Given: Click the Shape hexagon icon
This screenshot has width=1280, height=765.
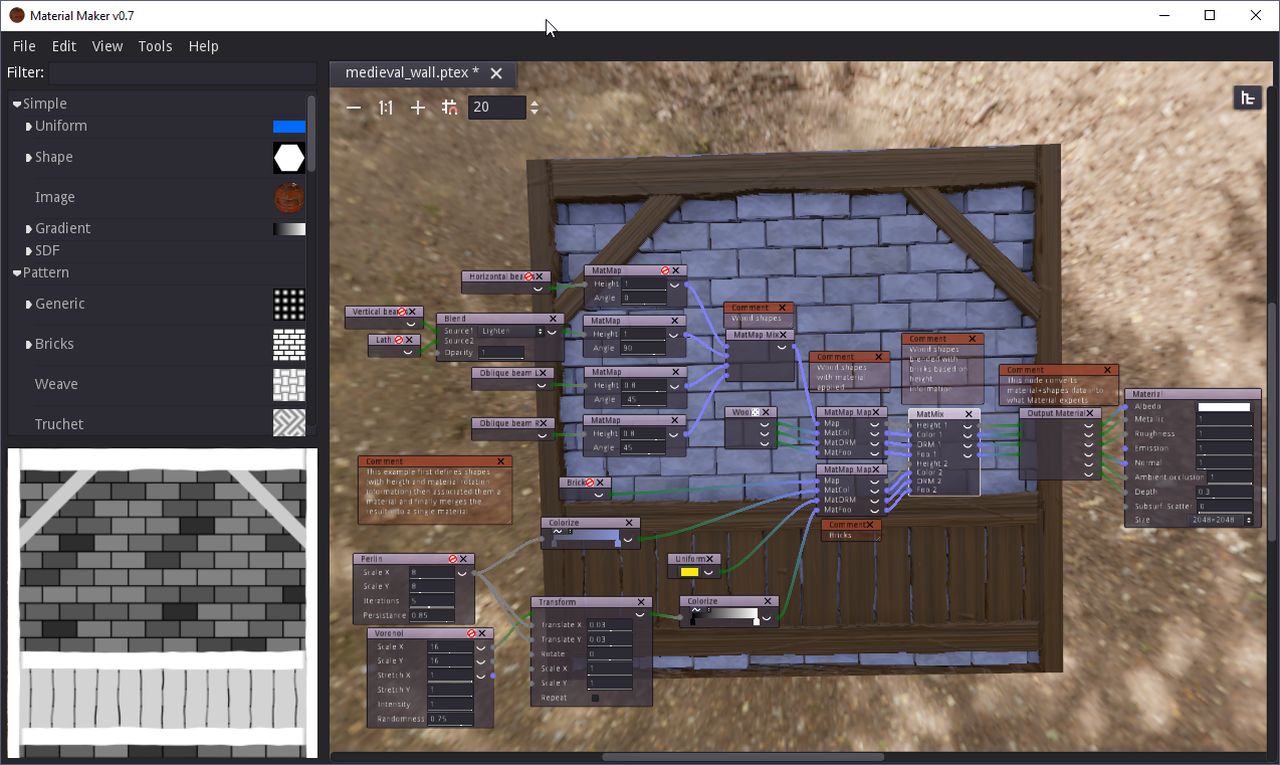Looking at the screenshot, I should point(289,157).
